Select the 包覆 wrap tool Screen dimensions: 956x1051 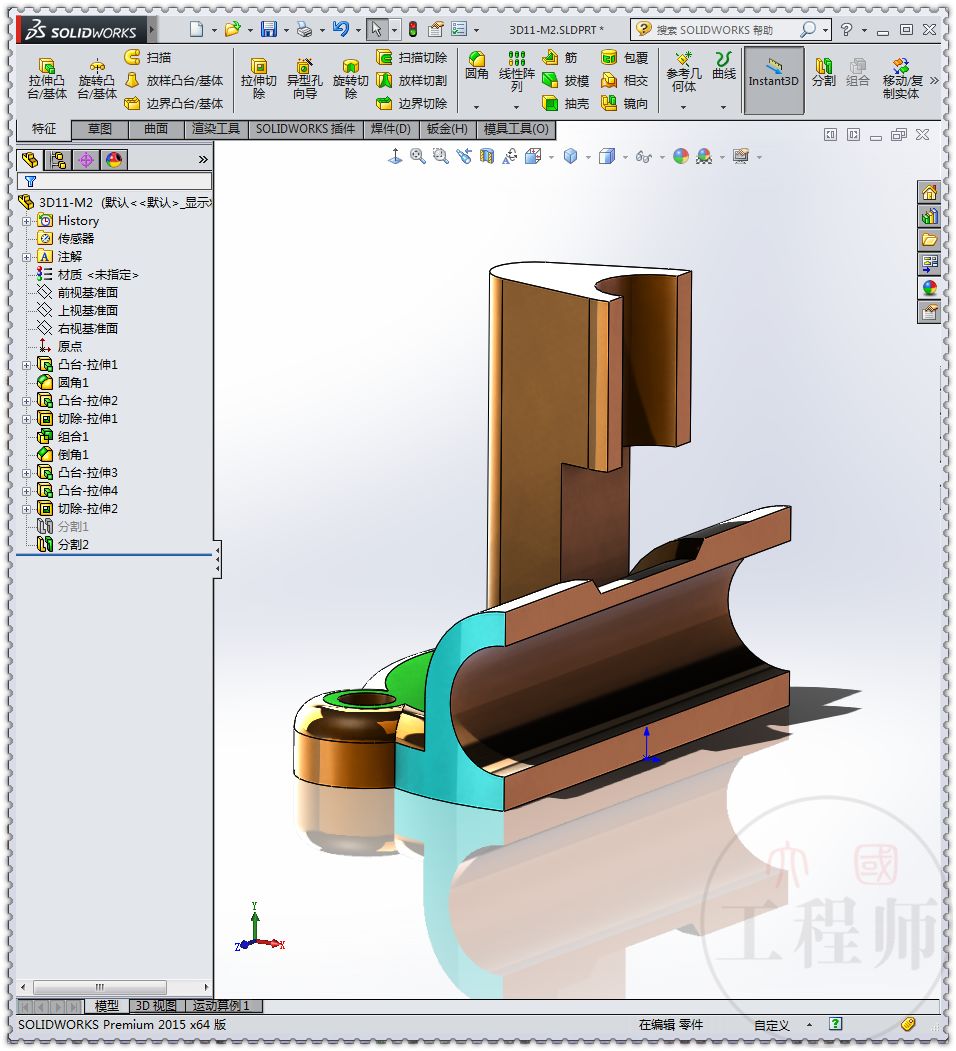tap(625, 58)
